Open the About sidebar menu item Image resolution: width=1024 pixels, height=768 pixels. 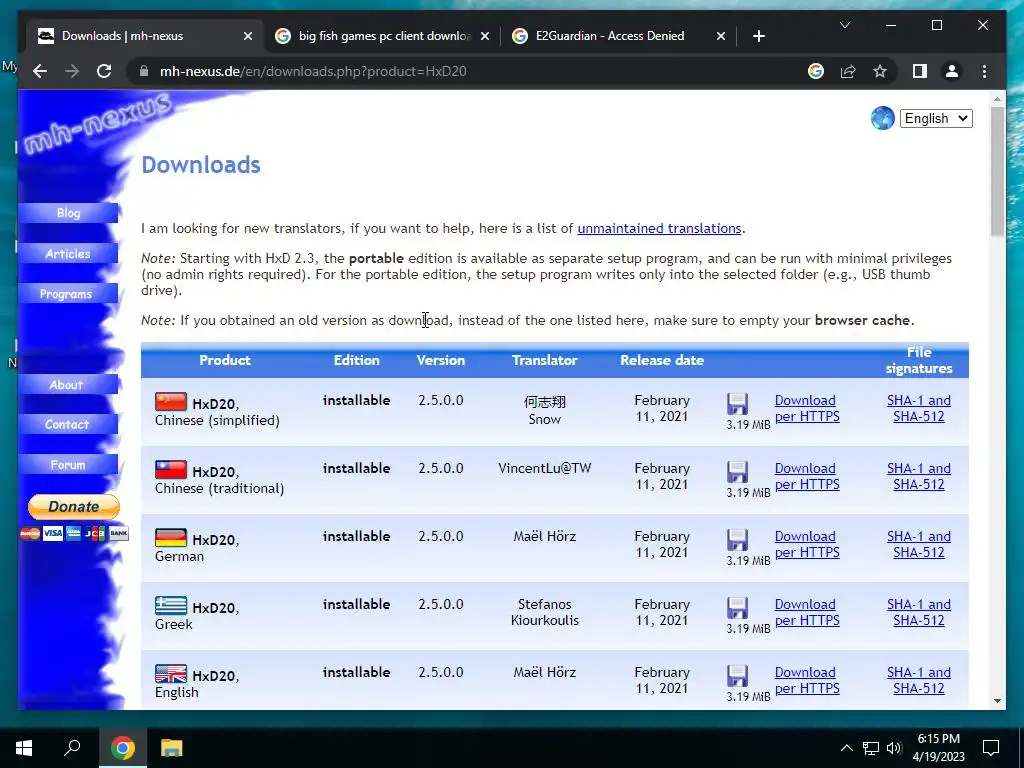coord(68,385)
